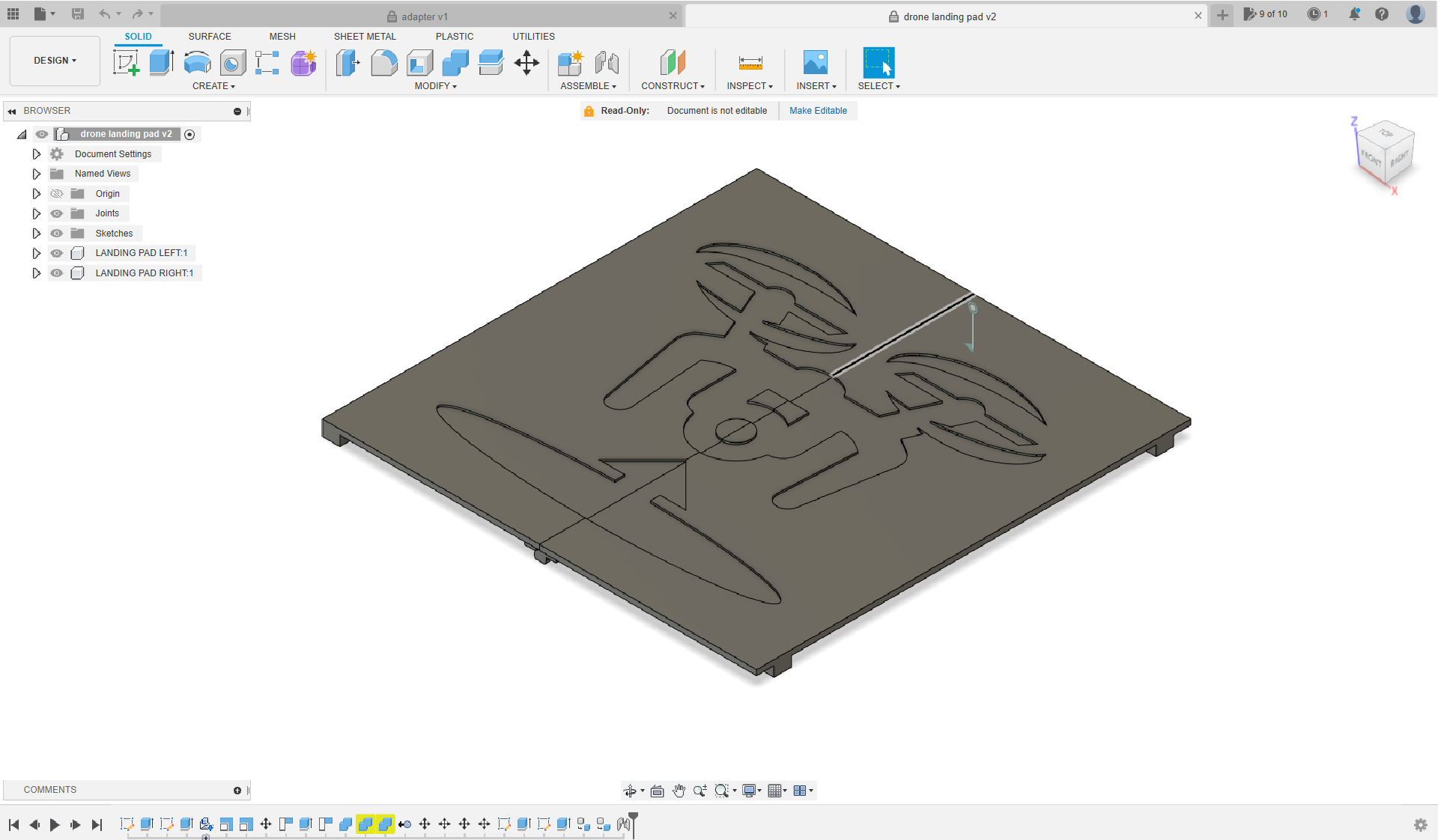Expand Document Settings node

pyautogui.click(x=36, y=154)
